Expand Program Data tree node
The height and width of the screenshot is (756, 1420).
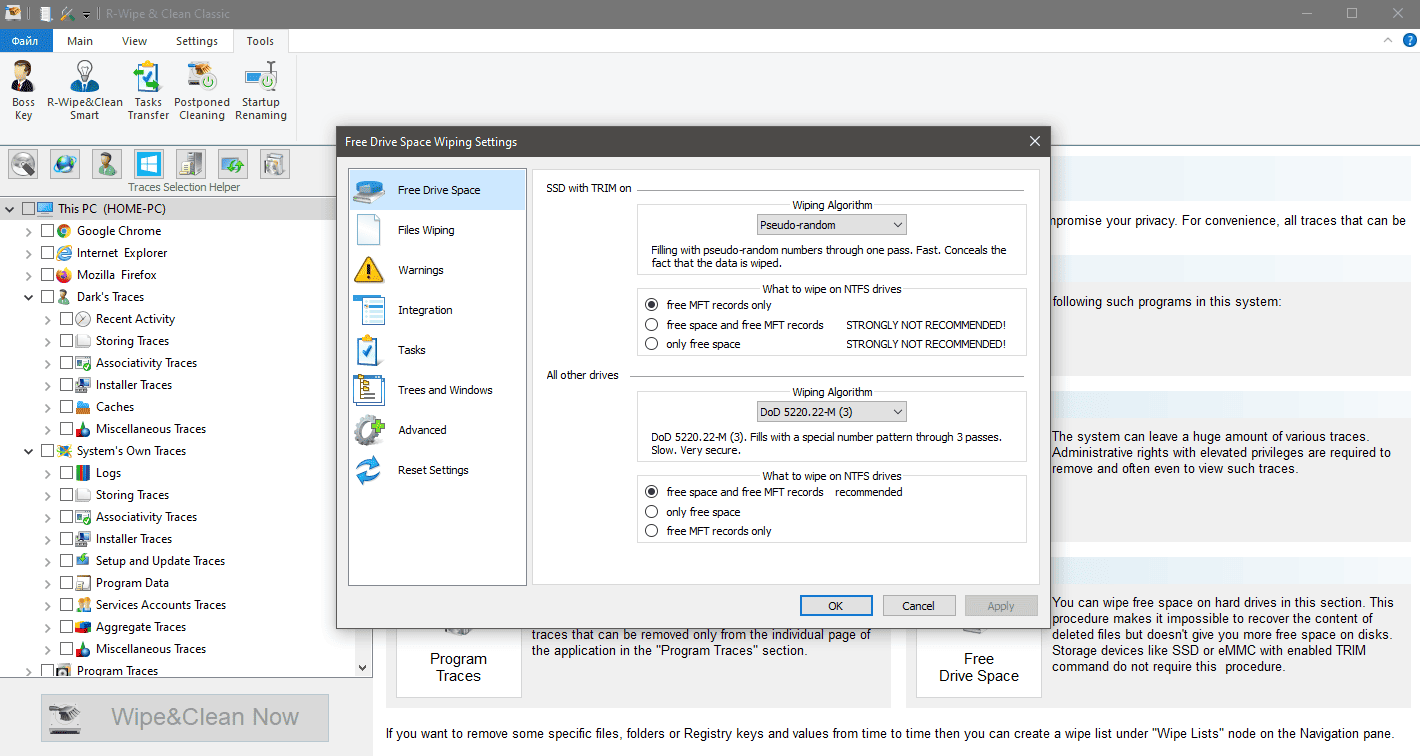coord(48,583)
